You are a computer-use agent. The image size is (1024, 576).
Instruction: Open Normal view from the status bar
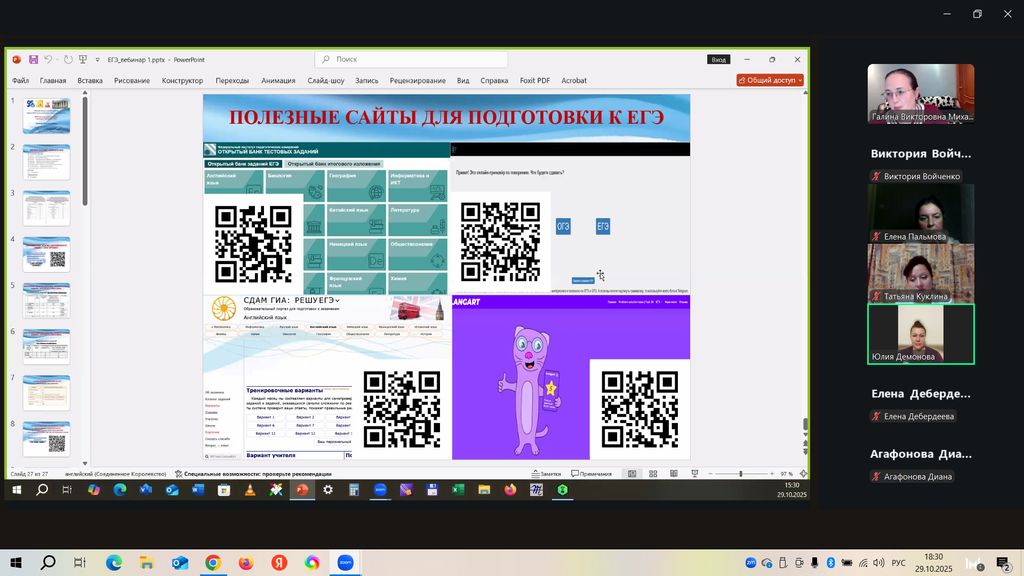click(631, 474)
